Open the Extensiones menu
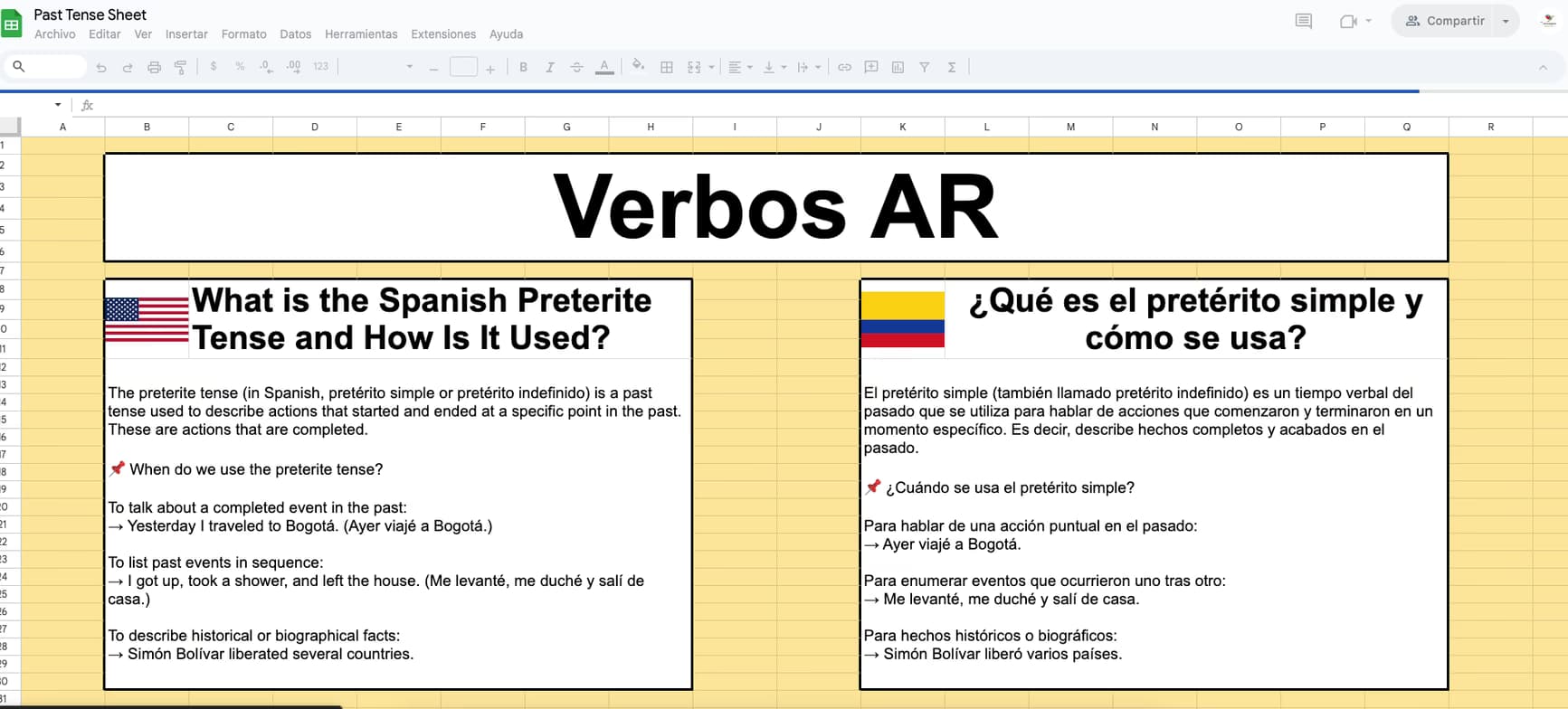 coord(443,34)
